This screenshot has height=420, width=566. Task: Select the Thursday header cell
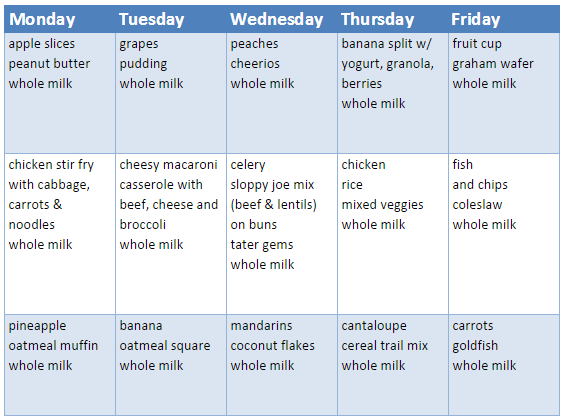393,19
